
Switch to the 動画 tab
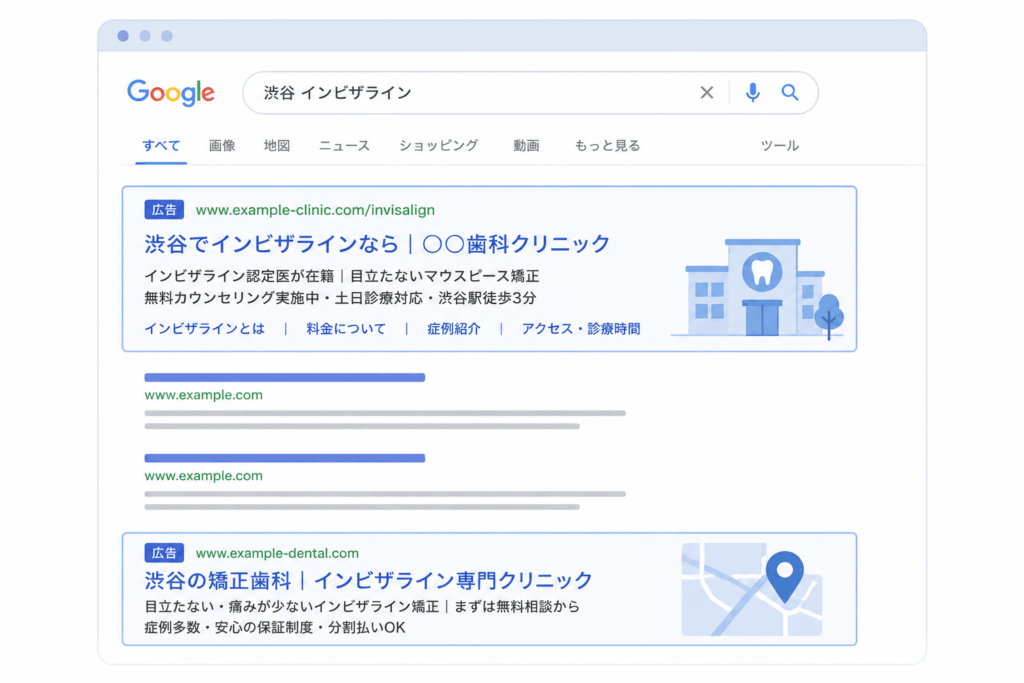click(526, 146)
